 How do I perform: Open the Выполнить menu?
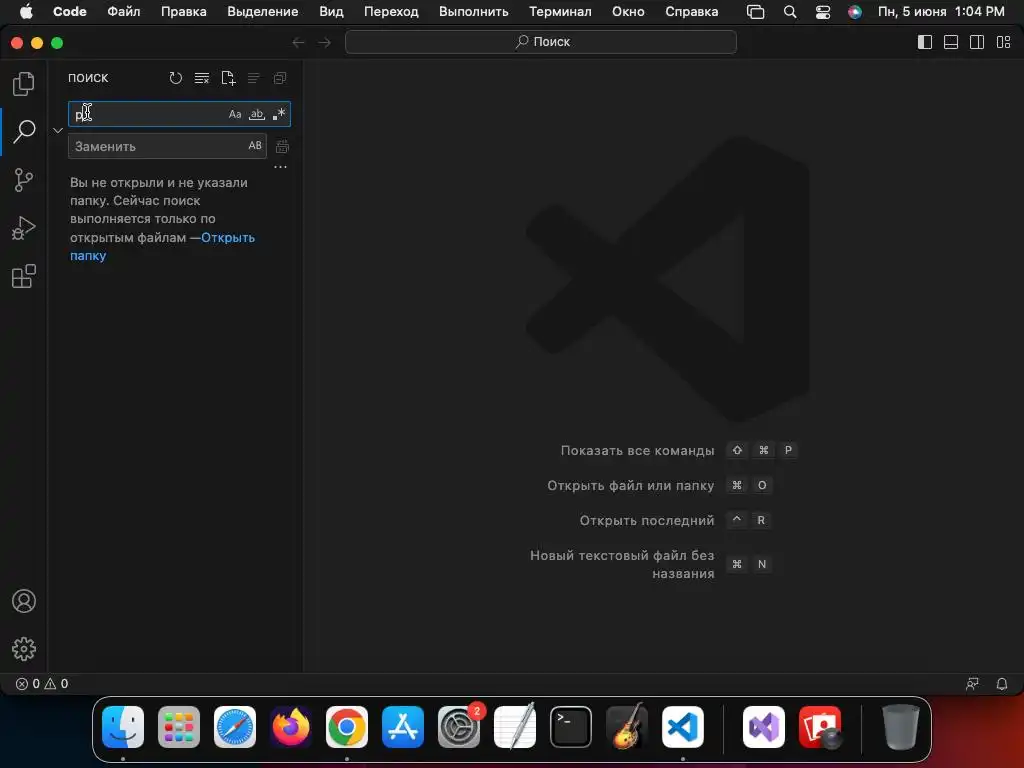tap(473, 11)
